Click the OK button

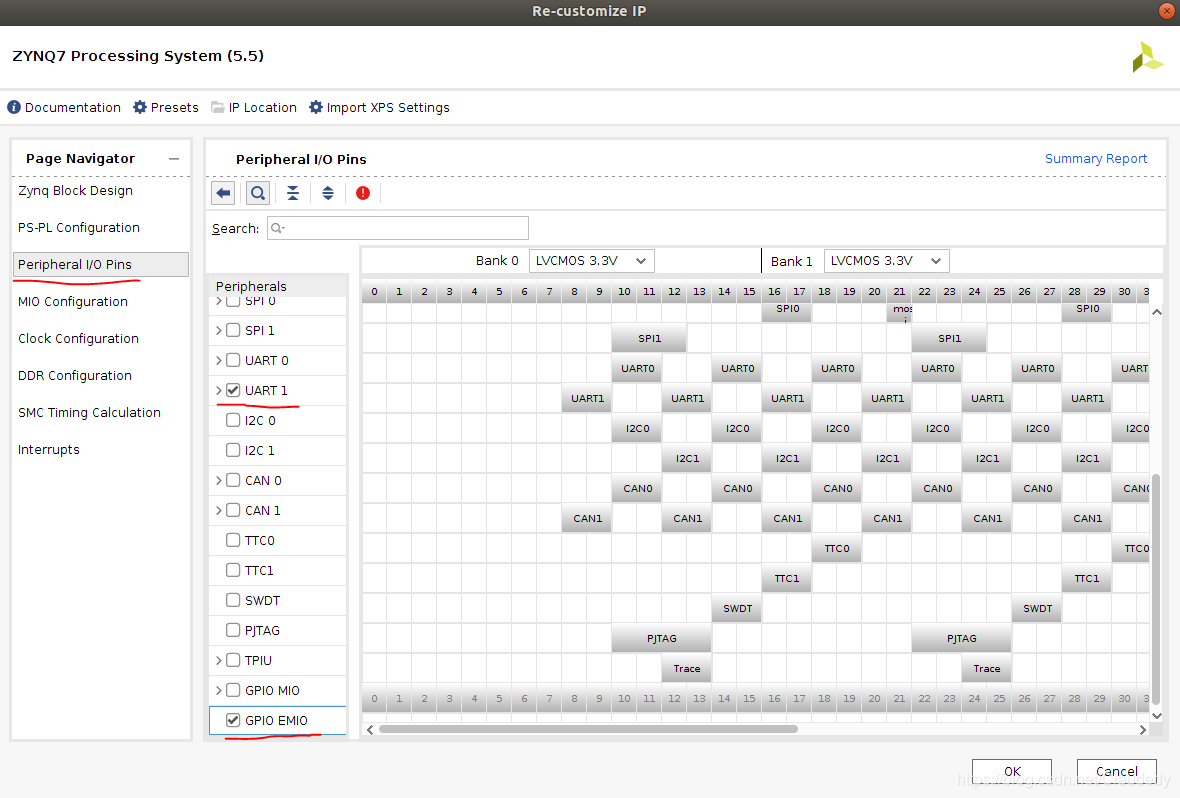click(1011, 771)
